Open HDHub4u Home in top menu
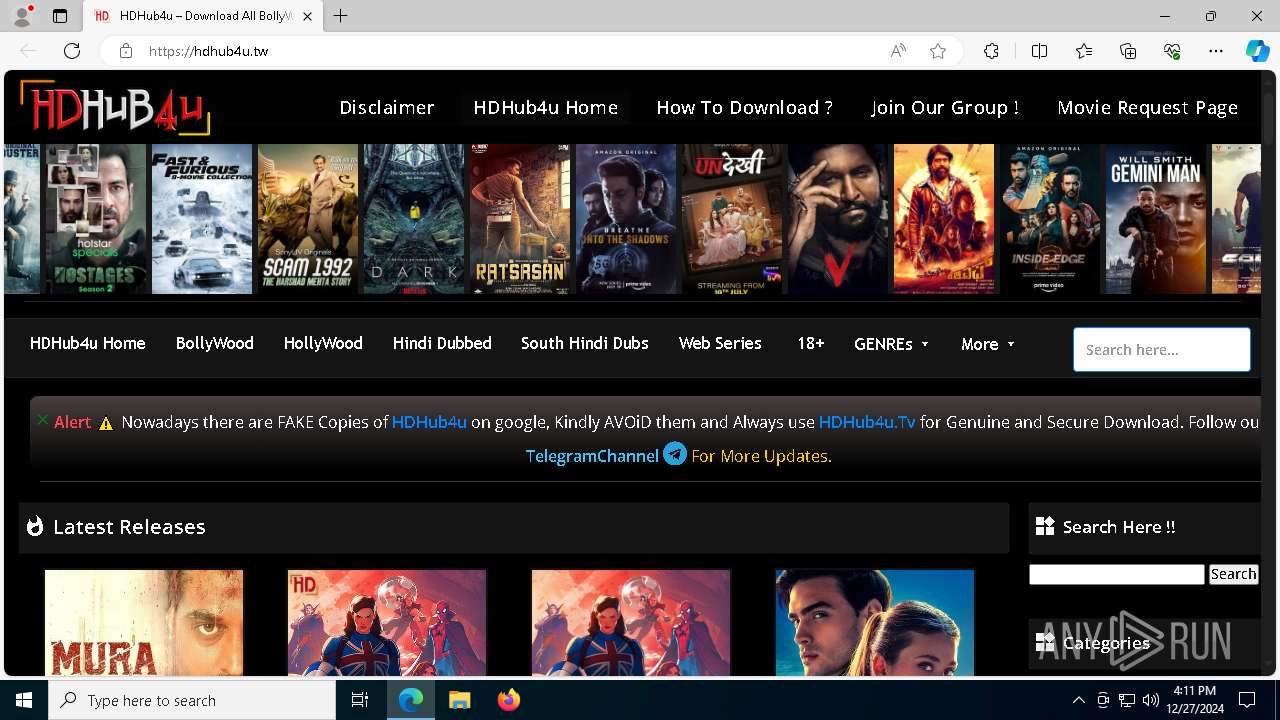Screen dimensions: 1280x720 coord(546,107)
